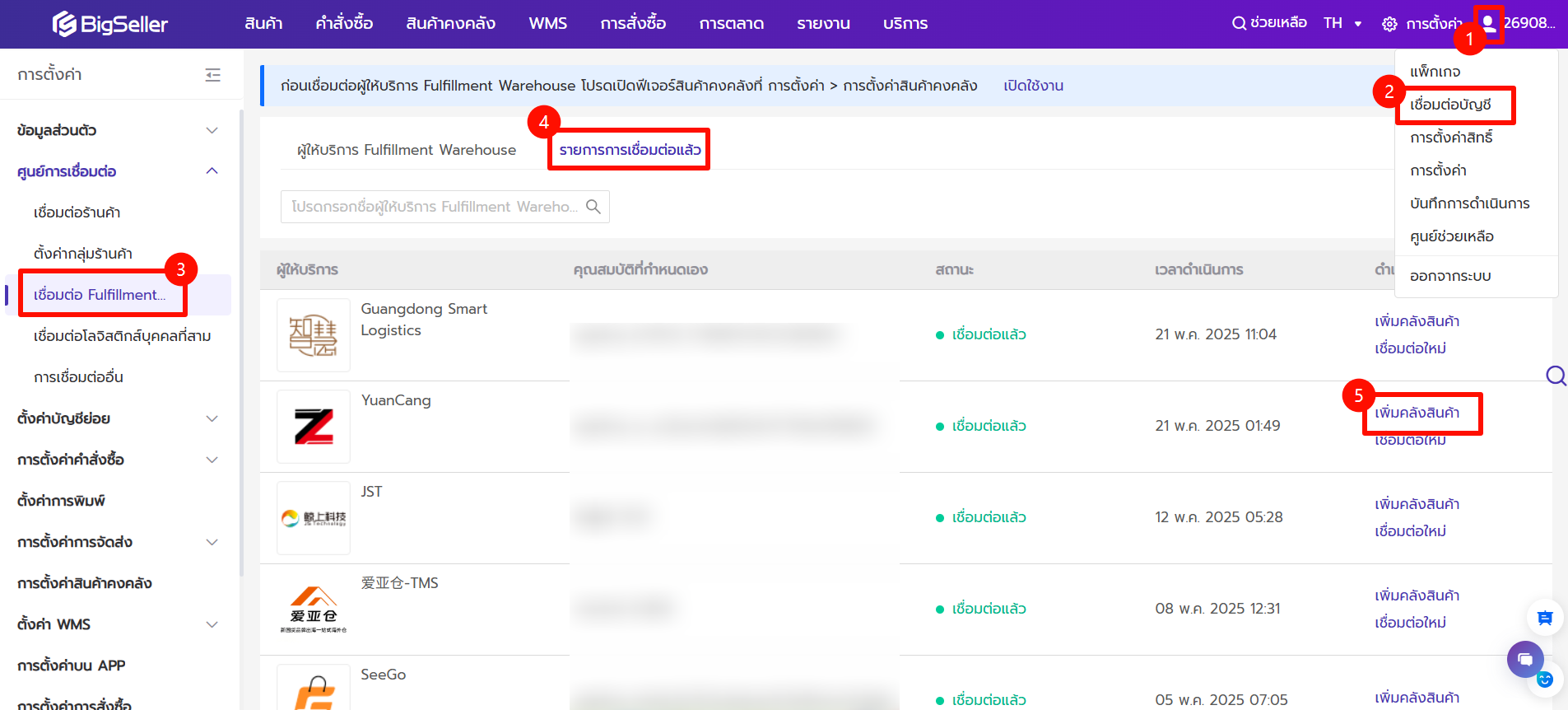Click the settings gear icon in header
This screenshot has width=1568, height=710.
(x=1389, y=24)
